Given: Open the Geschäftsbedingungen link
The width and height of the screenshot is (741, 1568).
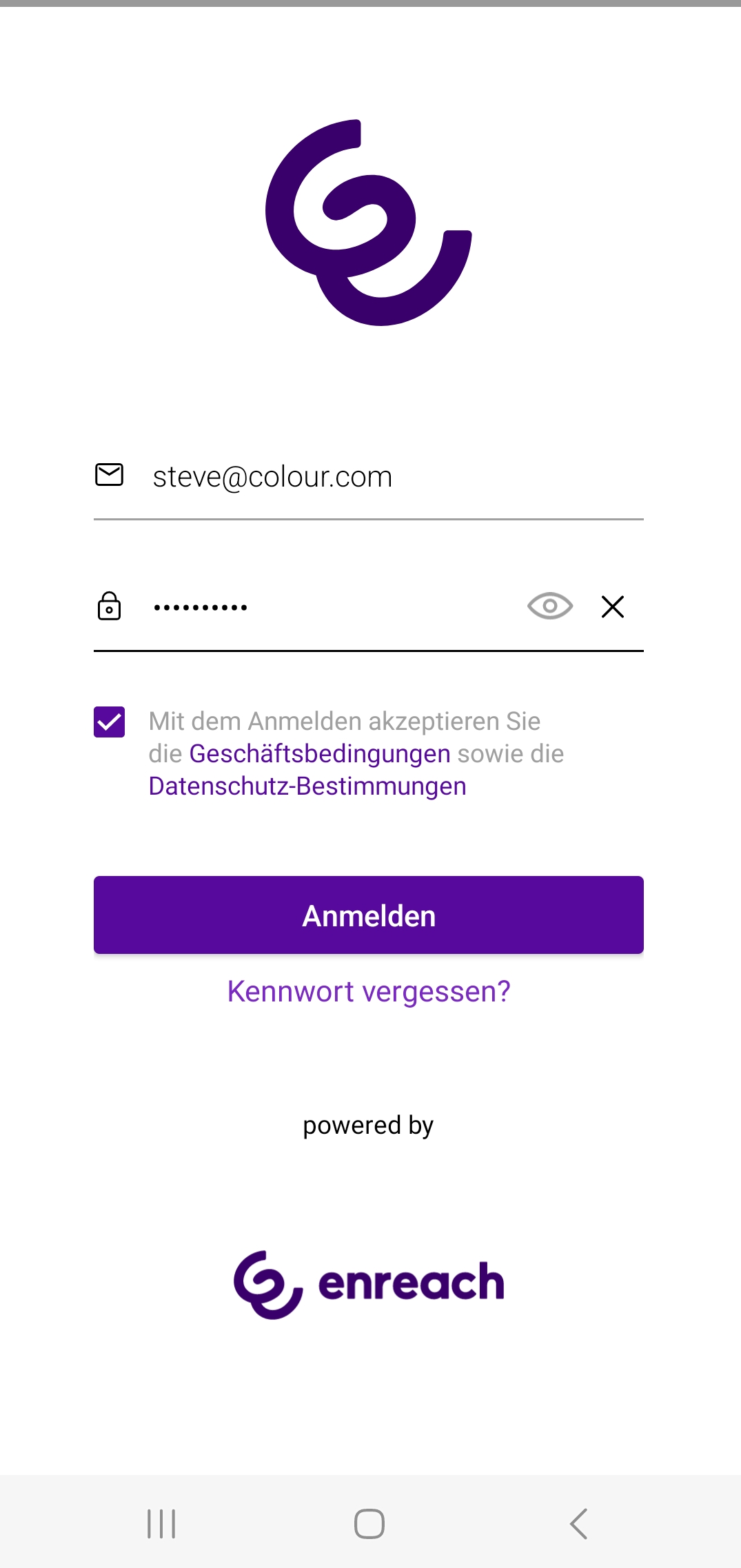Looking at the screenshot, I should (x=320, y=754).
